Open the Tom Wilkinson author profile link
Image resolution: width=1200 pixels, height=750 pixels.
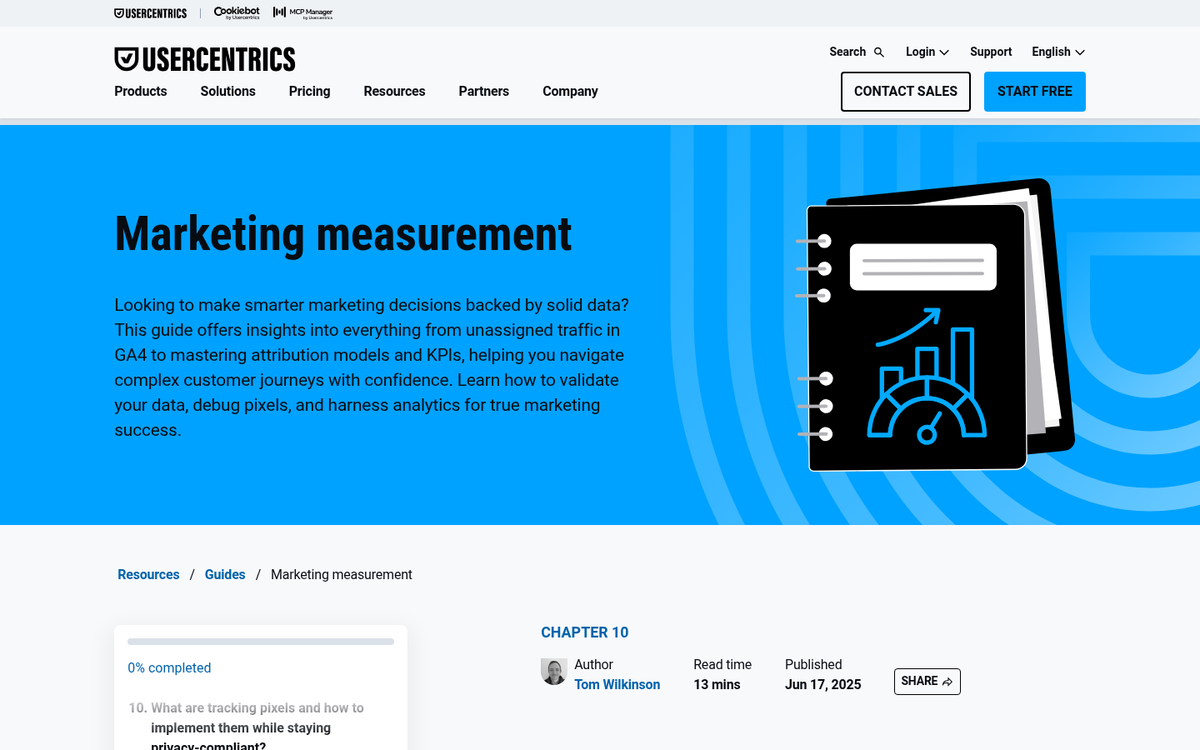(x=617, y=684)
